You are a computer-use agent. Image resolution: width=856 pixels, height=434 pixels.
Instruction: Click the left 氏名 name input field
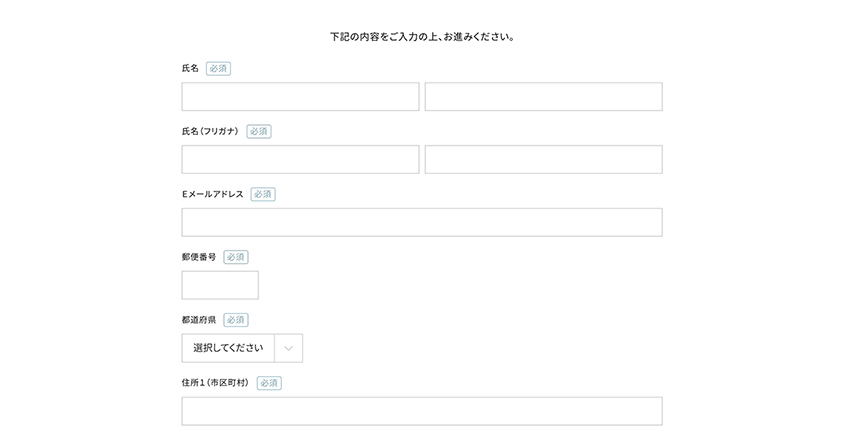pos(300,97)
